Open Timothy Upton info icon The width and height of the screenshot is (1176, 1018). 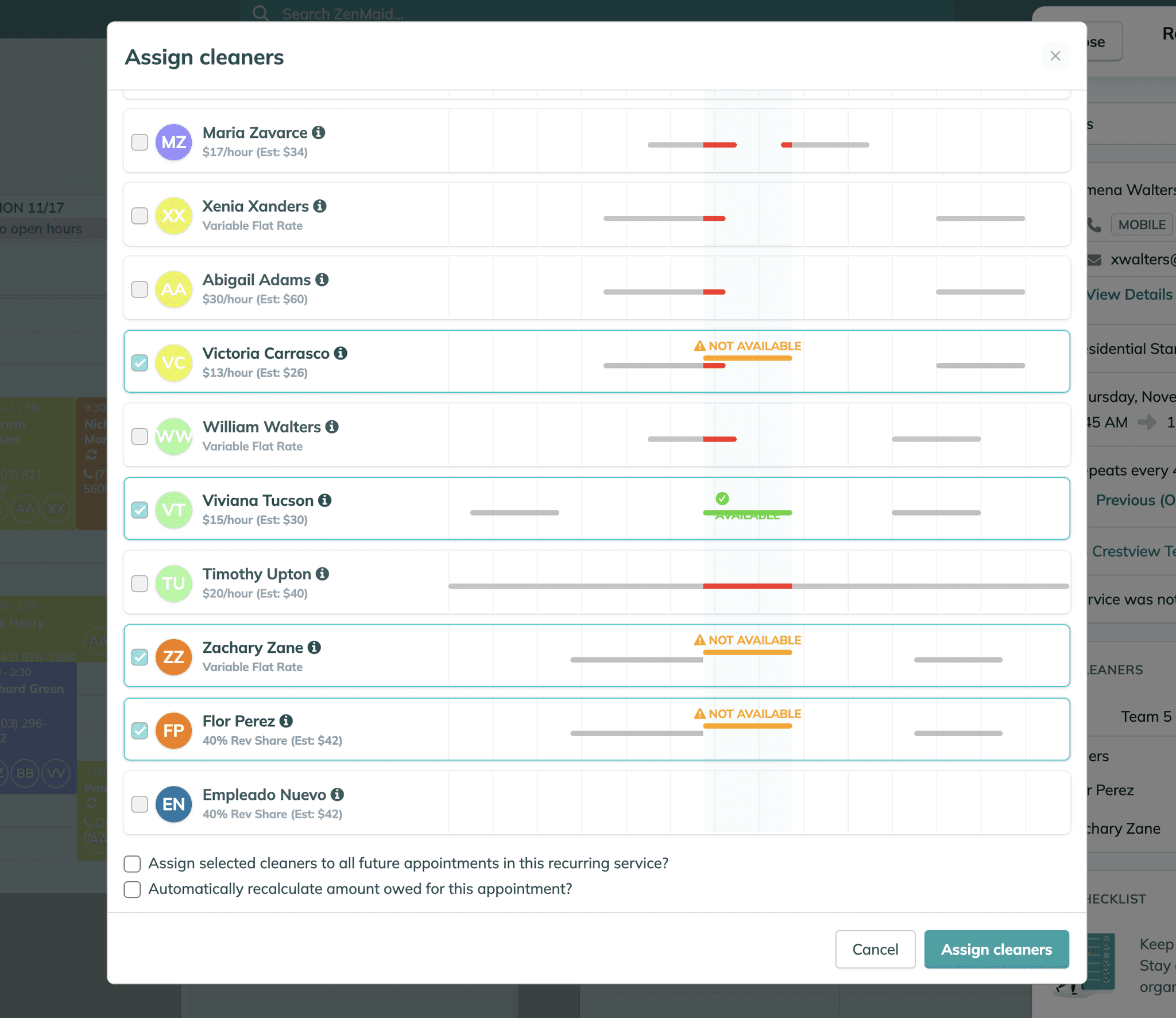click(x=323, y=574)
